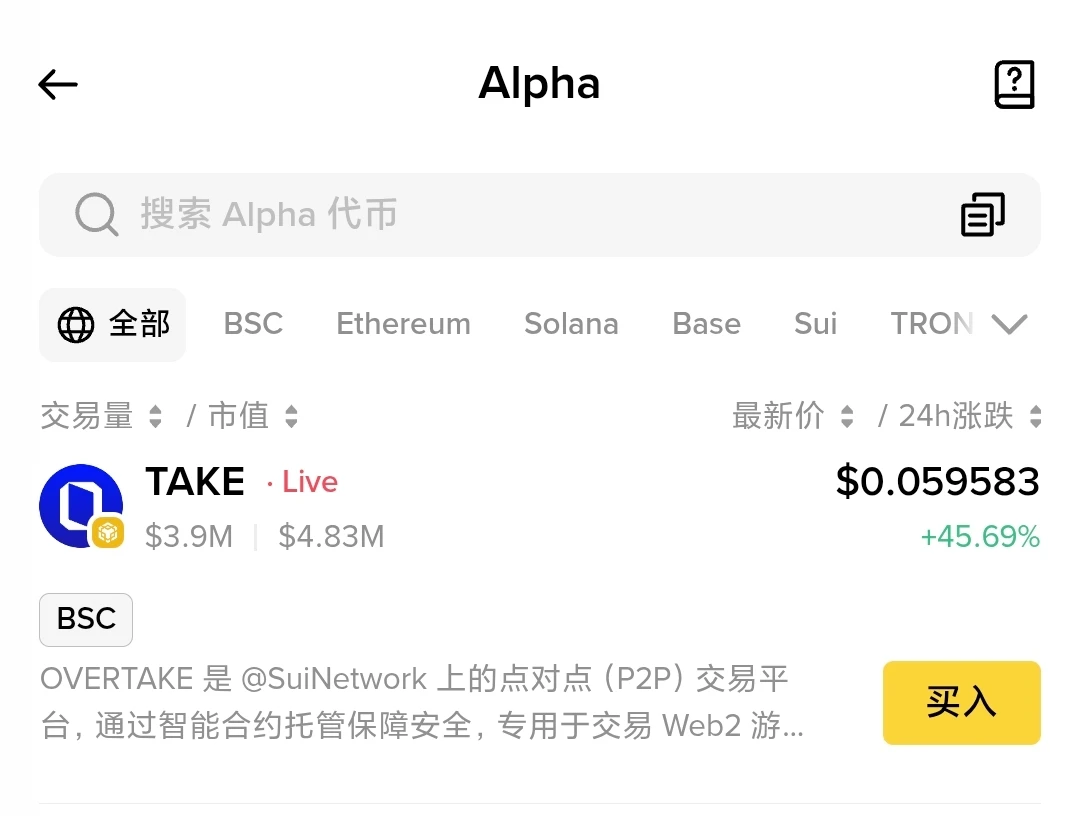Select the Solana chain tab
The height and width of the screenshot is (816, 1080).
click(571, 323)
